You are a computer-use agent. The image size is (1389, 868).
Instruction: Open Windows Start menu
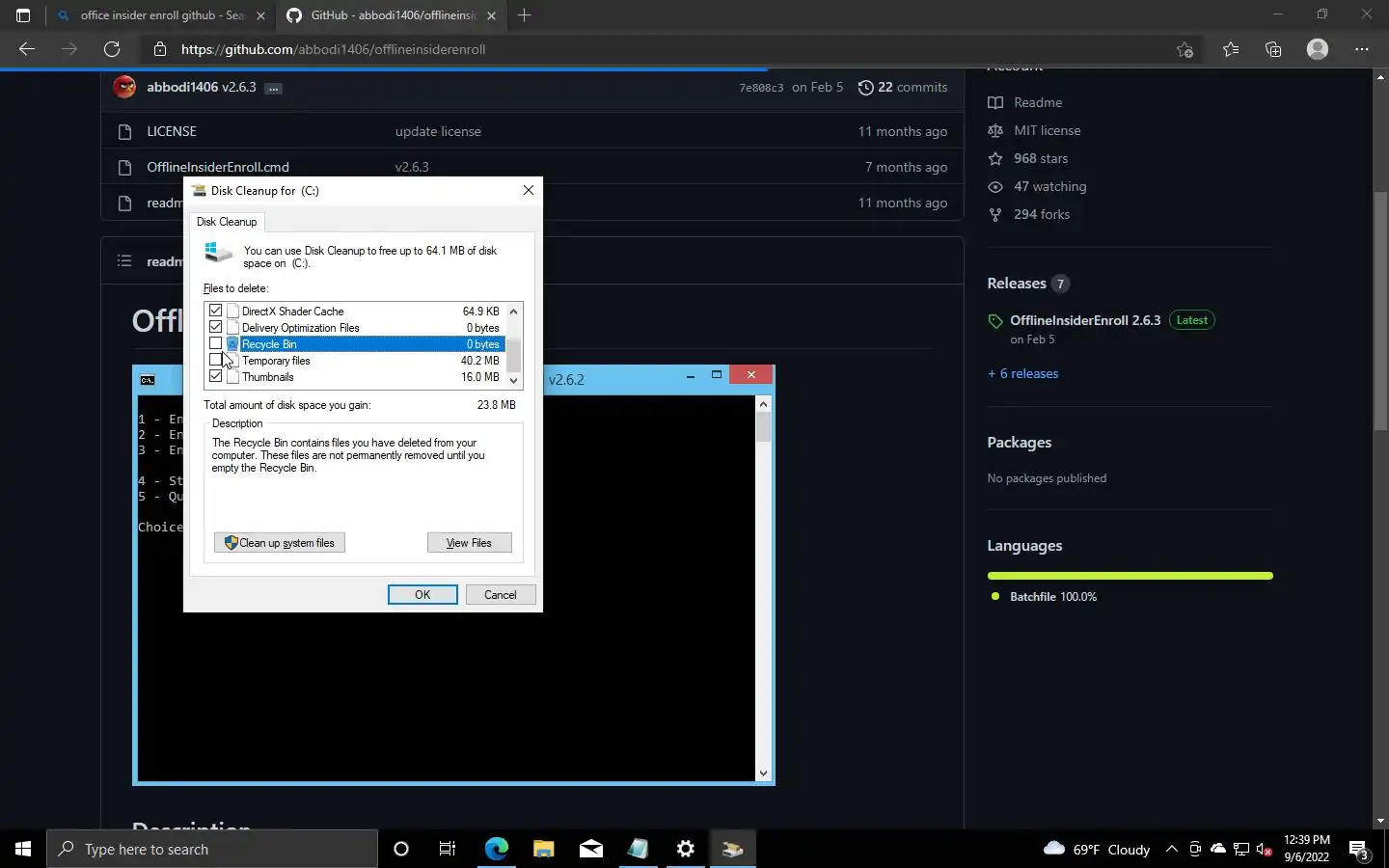click(x=23, y=849)
